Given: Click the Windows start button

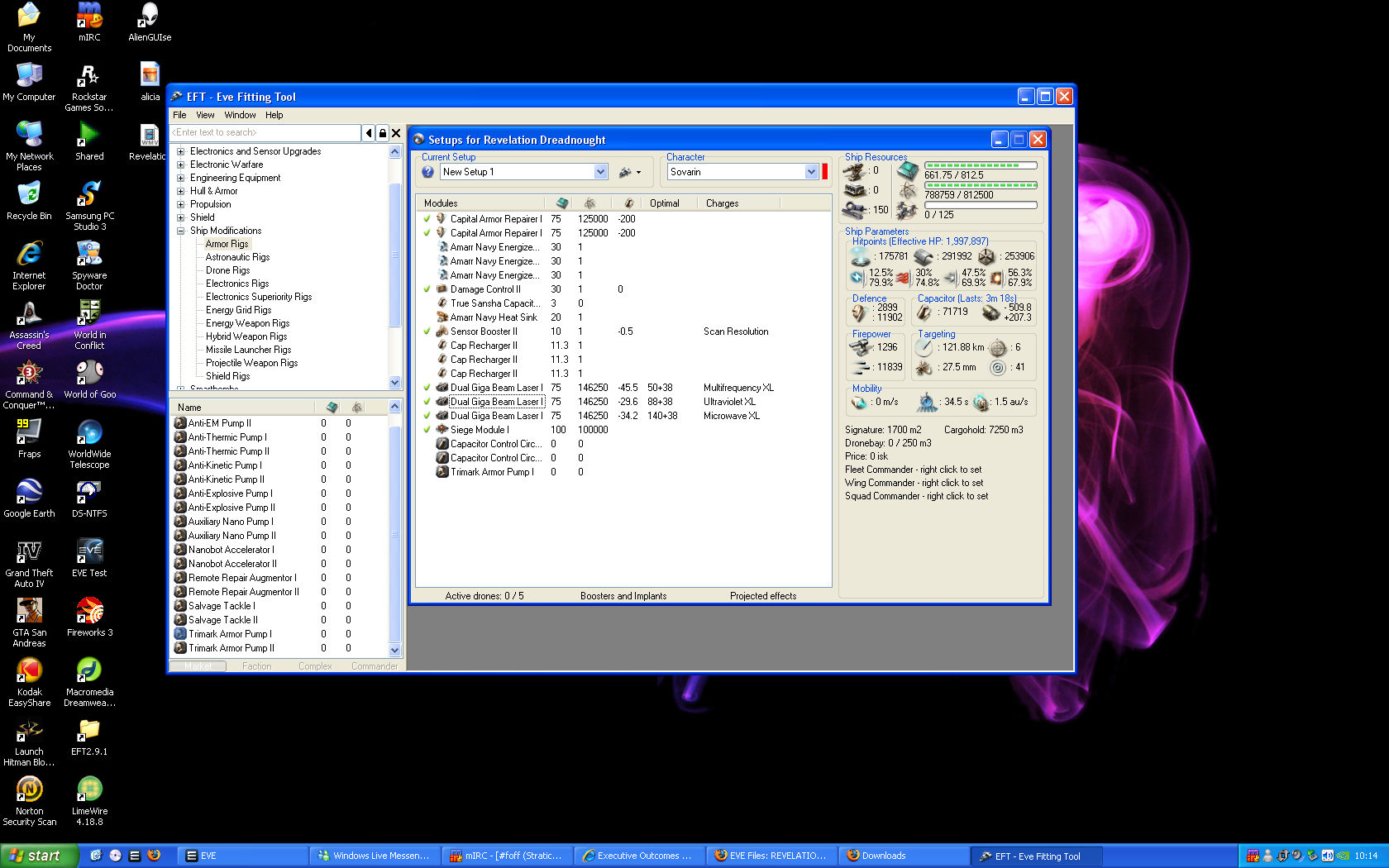Looking at the screenshot, I should (x=40, y=856).
